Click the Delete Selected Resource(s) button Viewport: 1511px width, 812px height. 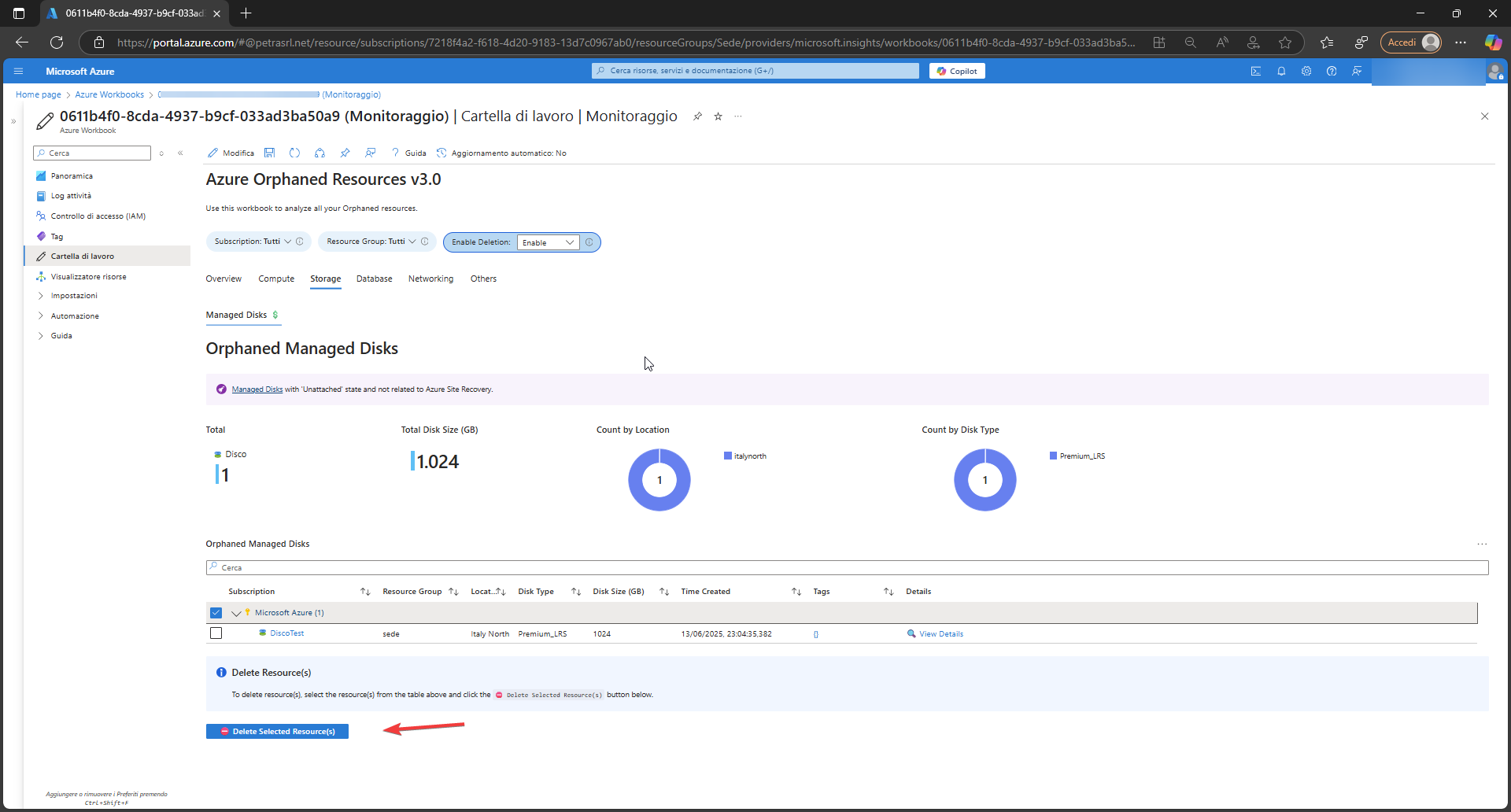277,732
